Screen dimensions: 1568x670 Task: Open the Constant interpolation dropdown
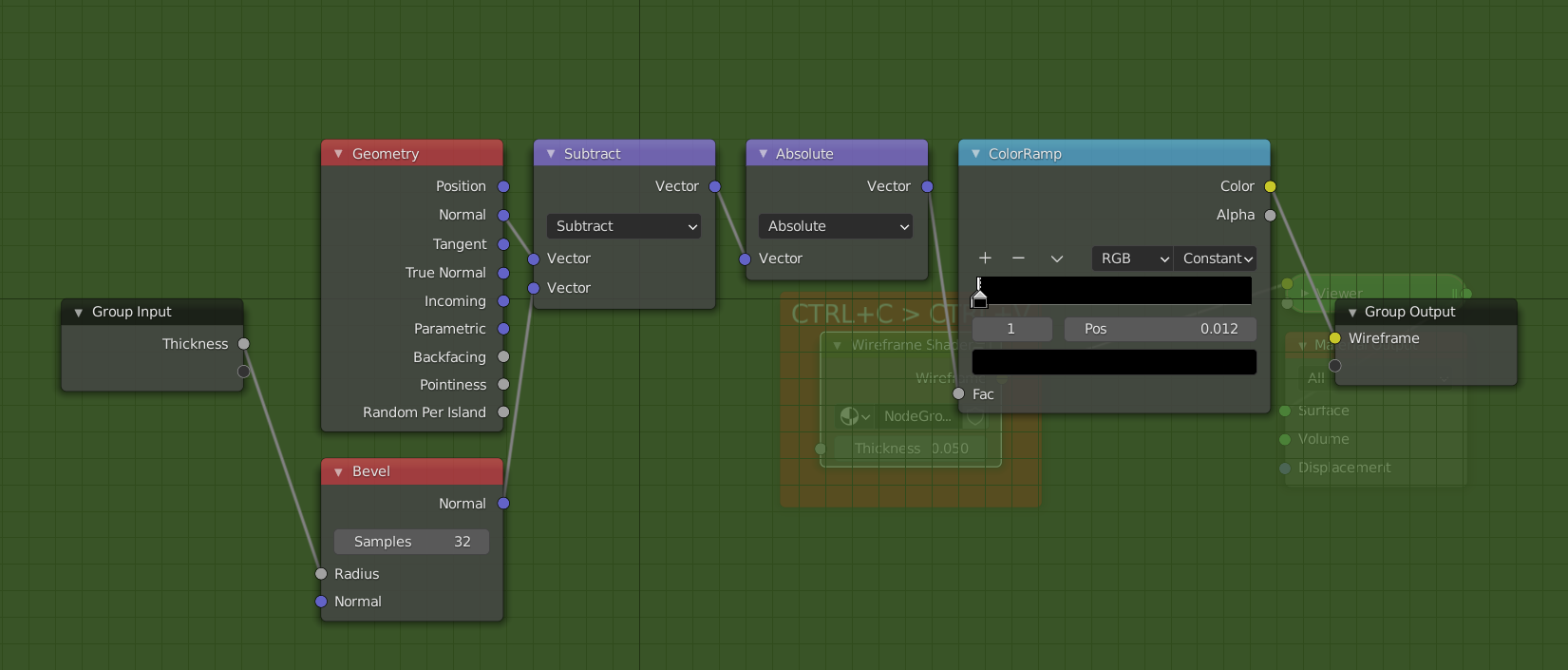click(x=1217, y=258)
